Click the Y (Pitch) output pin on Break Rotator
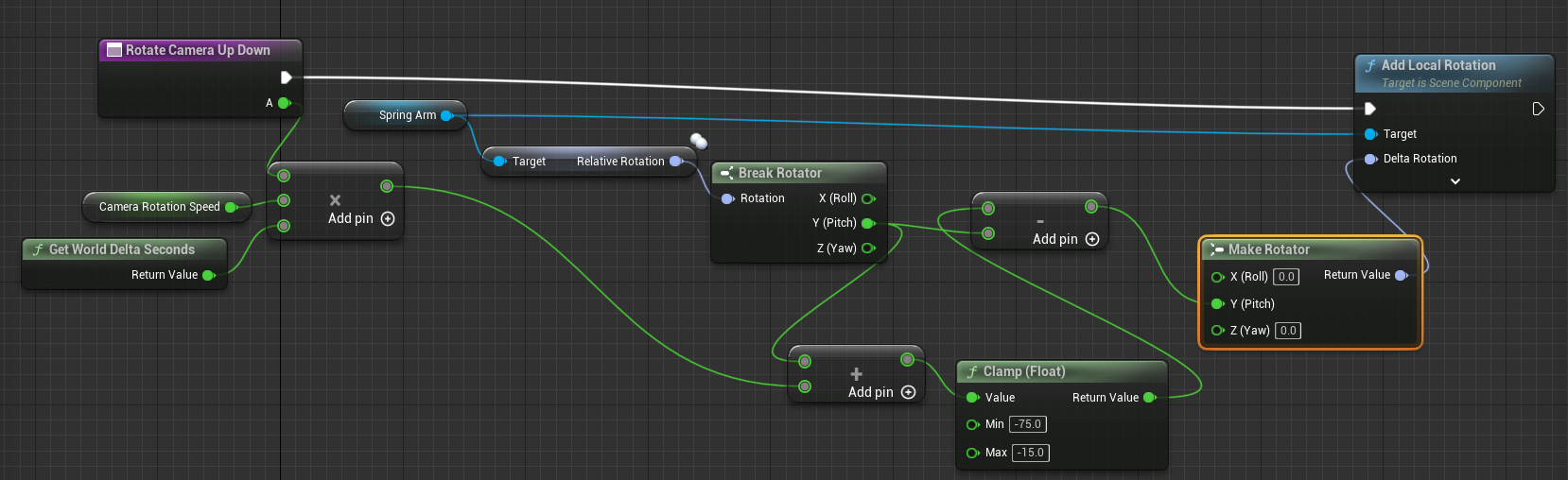1568x480 pixels. pos(868,223)
